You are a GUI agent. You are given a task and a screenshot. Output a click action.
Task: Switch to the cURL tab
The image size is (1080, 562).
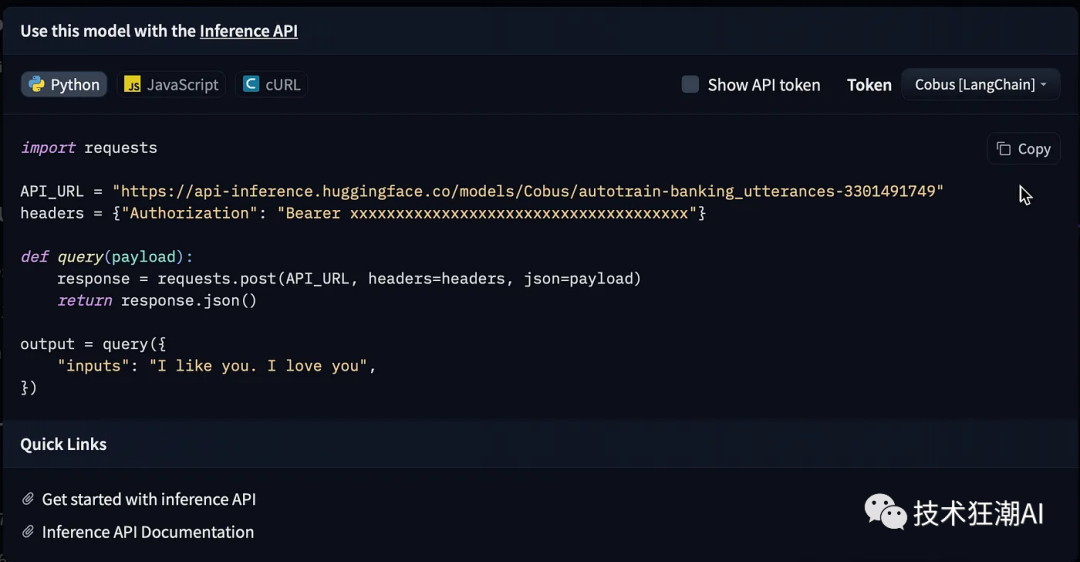point(271,85)
